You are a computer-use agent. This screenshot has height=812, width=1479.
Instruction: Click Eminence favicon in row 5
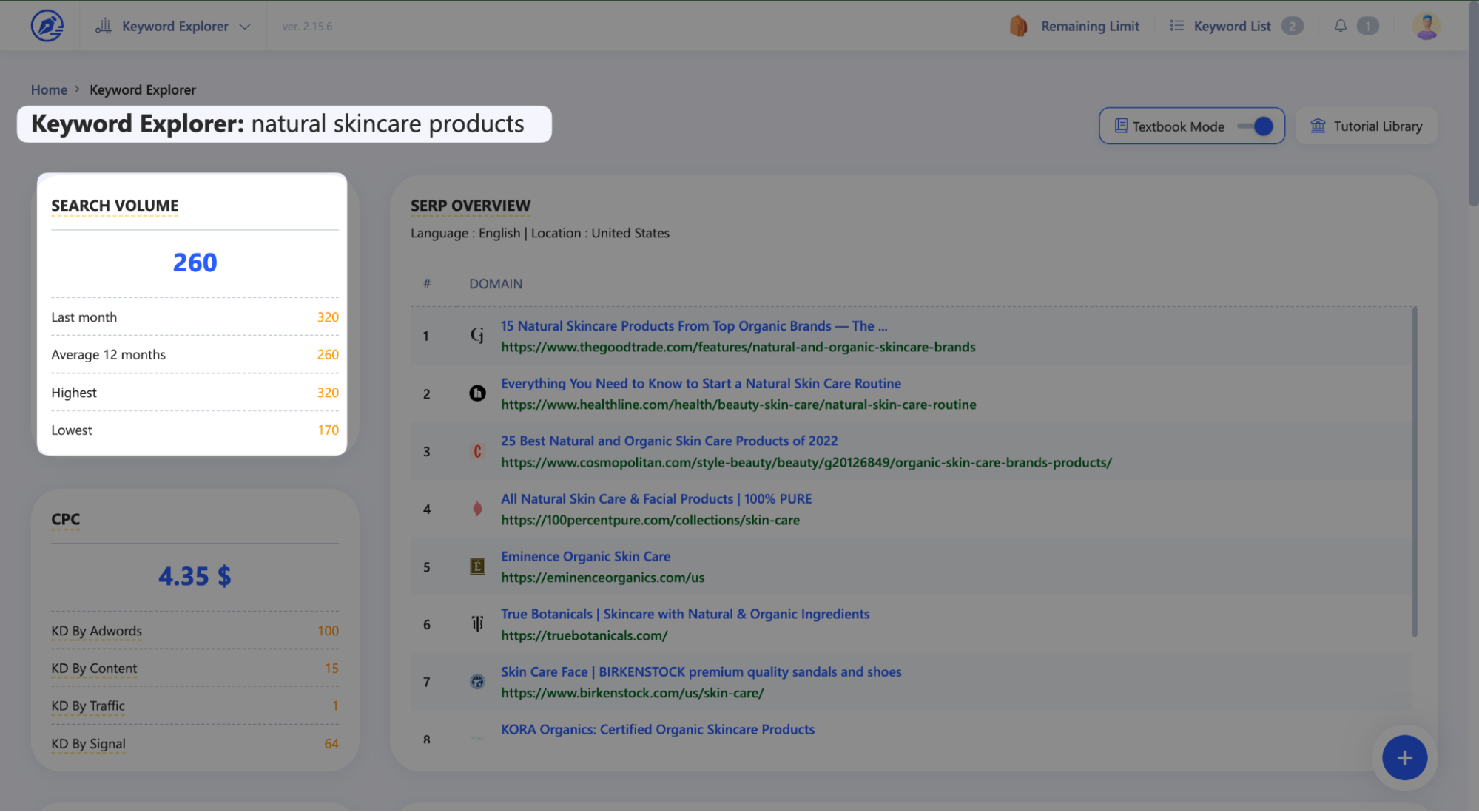(477, 566)
